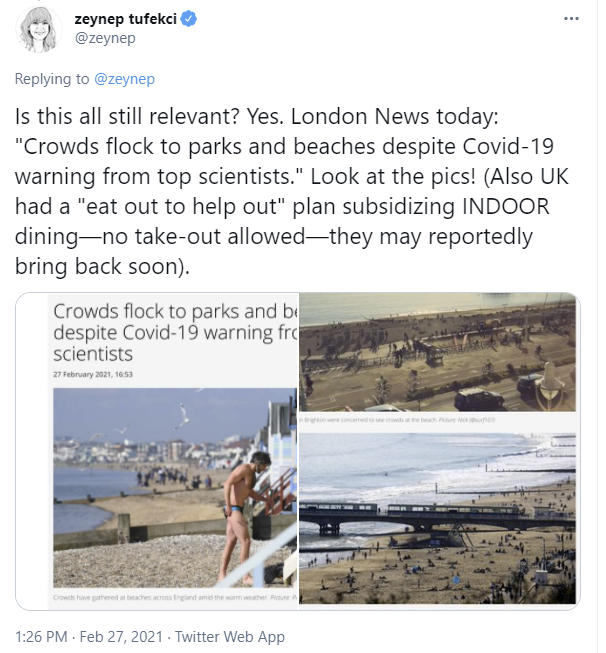Click zeynep tufekci's profile avatar

click(x=39, y=29)
